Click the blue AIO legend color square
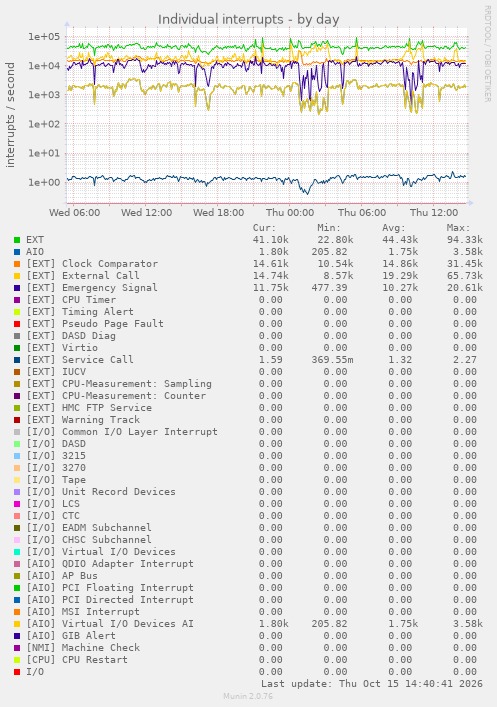Image resolution: width=497 pixels, height=707 pixels. coord(17,252)
